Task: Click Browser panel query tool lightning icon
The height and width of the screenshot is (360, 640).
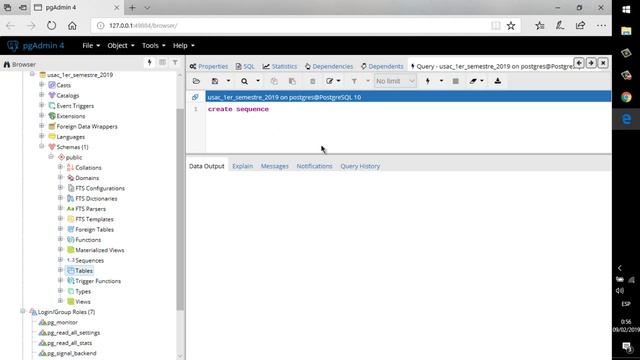Action: (149, 62)
